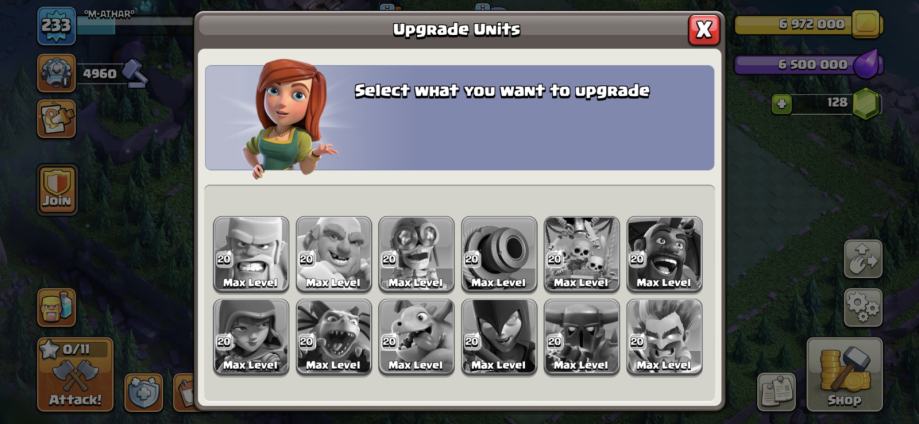
Task: Click the Join clan shield button
Action: coord(57,189)
